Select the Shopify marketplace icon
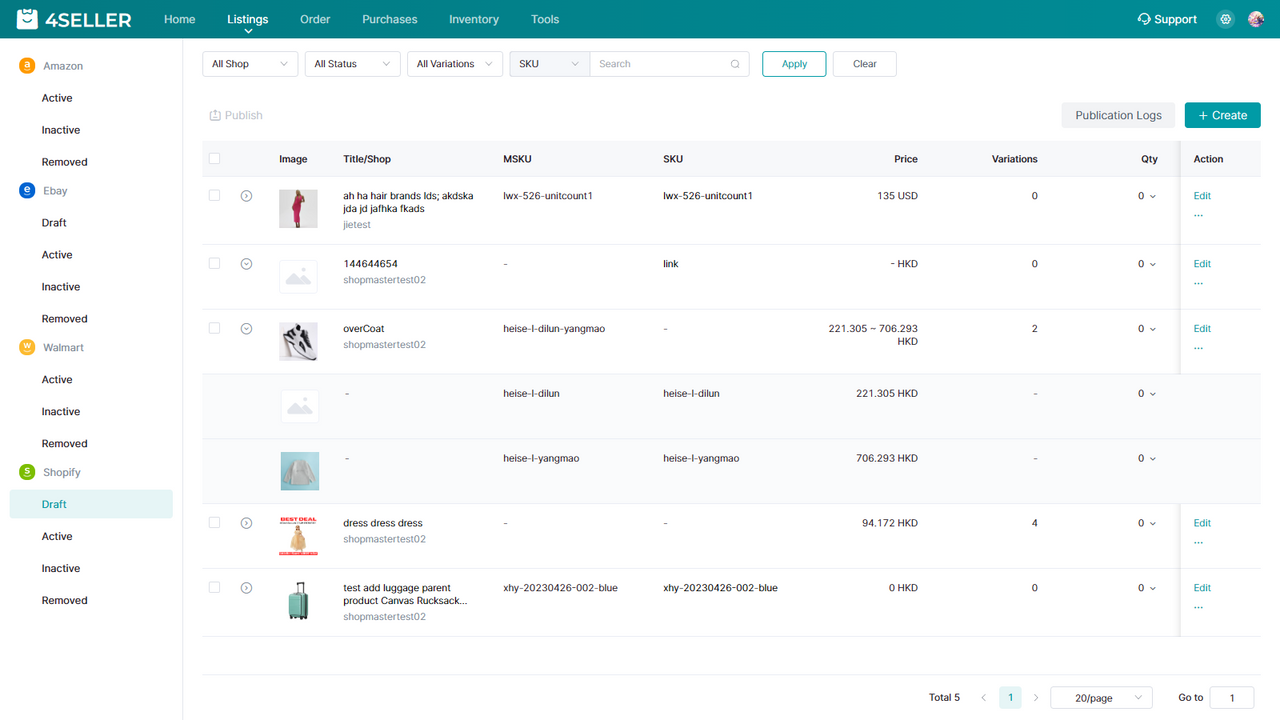 coord(26,471)
